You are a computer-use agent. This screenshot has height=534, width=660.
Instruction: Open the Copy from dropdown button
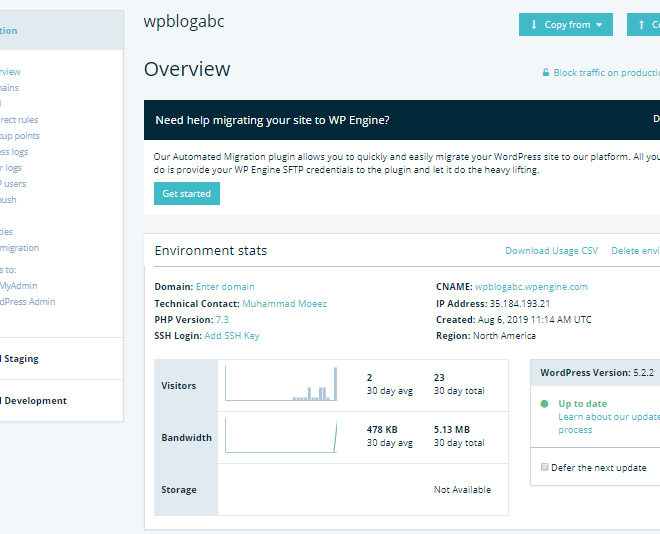tap(565, 25)
